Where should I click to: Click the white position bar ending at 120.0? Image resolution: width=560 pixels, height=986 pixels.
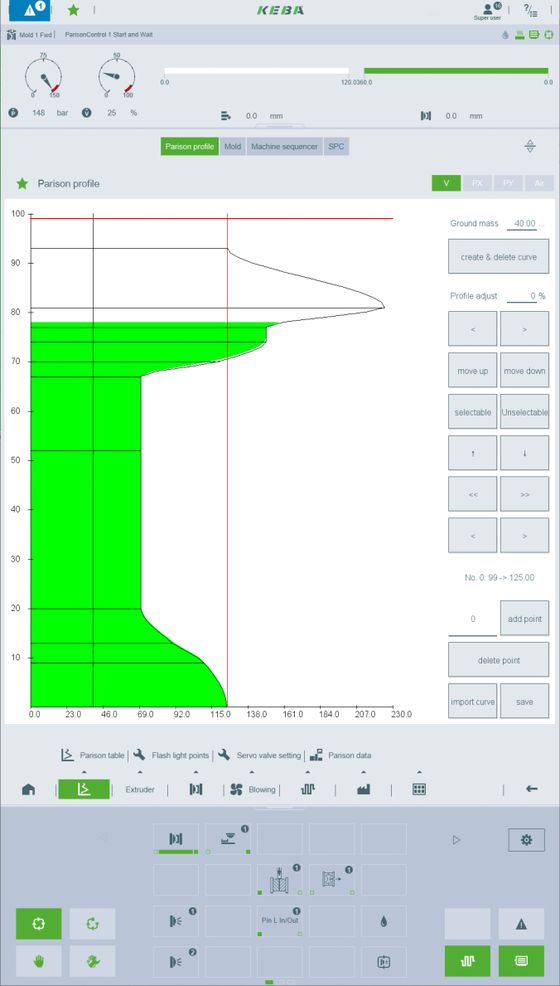pyautogui.click(x=256, y=71)
